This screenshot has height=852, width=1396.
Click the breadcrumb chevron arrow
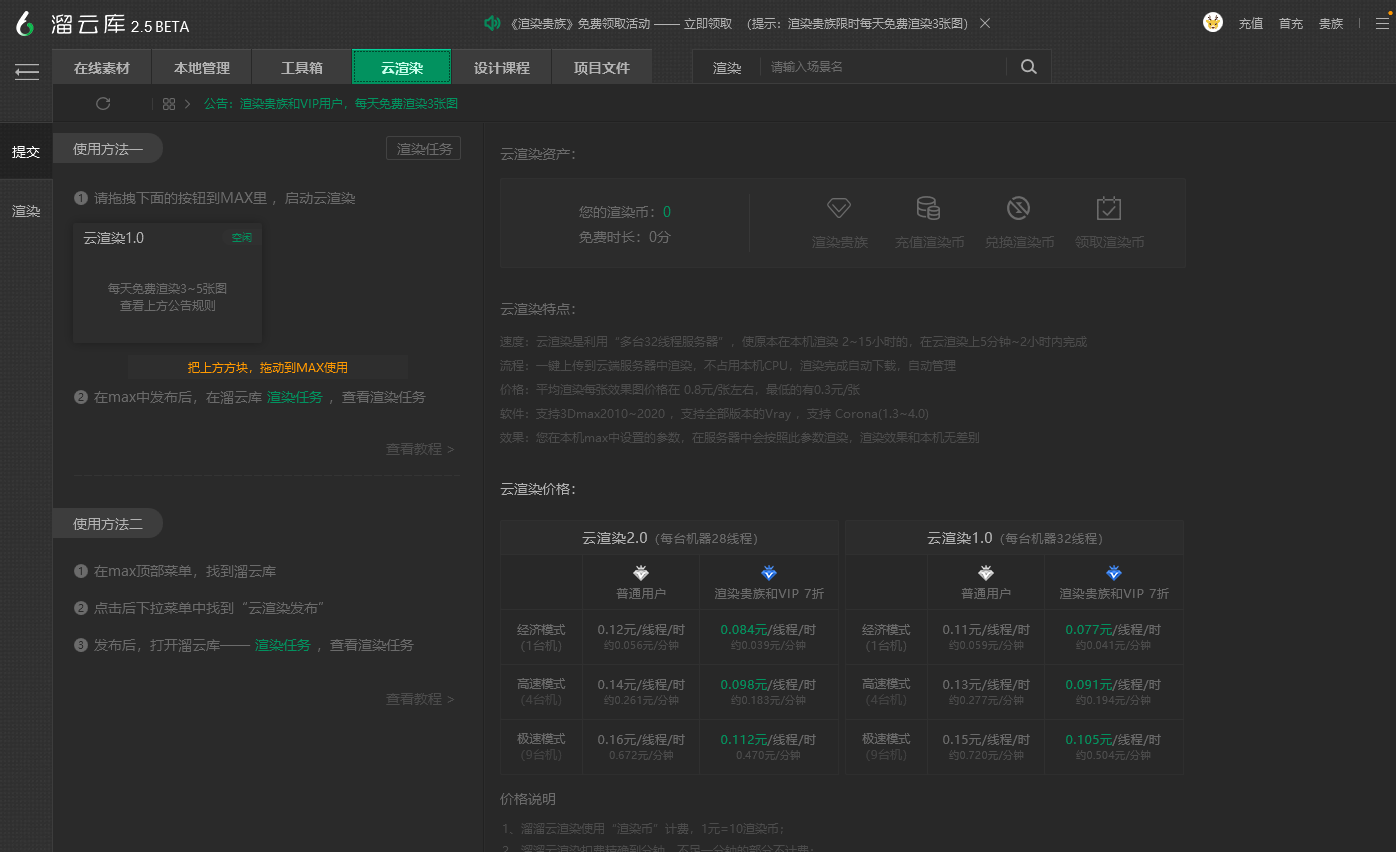point(187,104)
